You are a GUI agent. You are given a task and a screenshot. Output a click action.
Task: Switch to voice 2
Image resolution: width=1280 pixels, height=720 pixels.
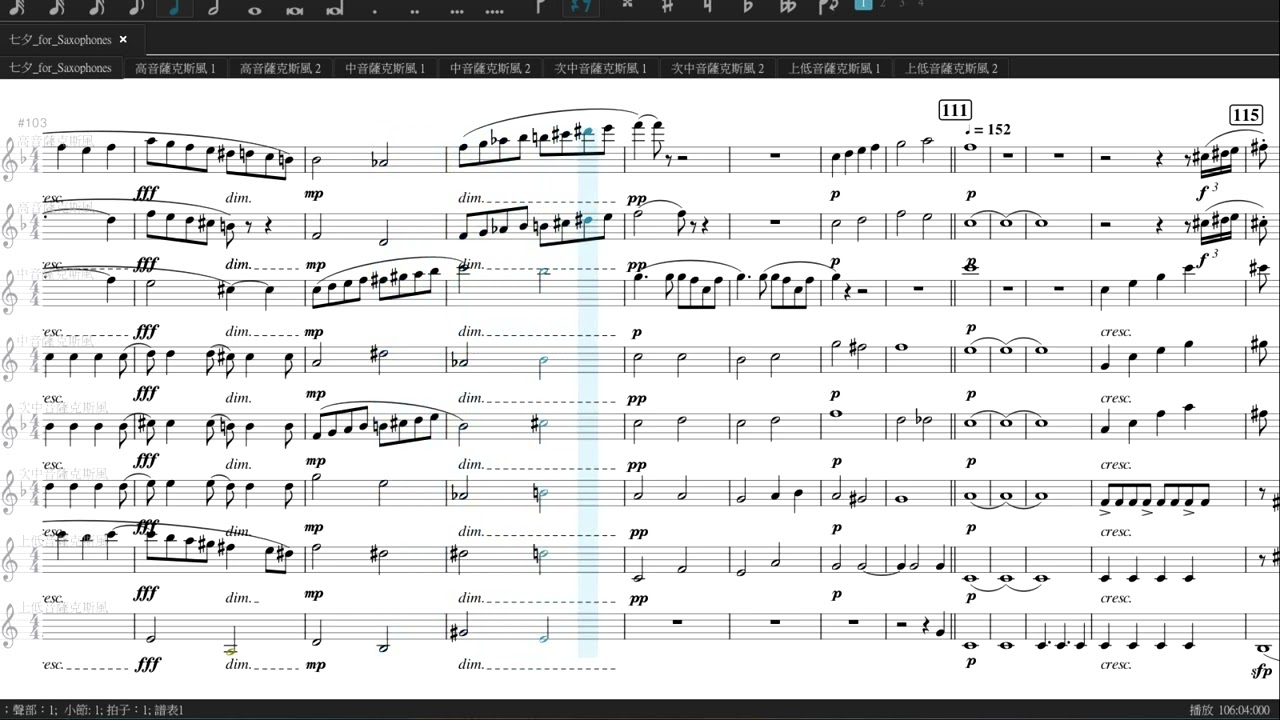(882, 4)
